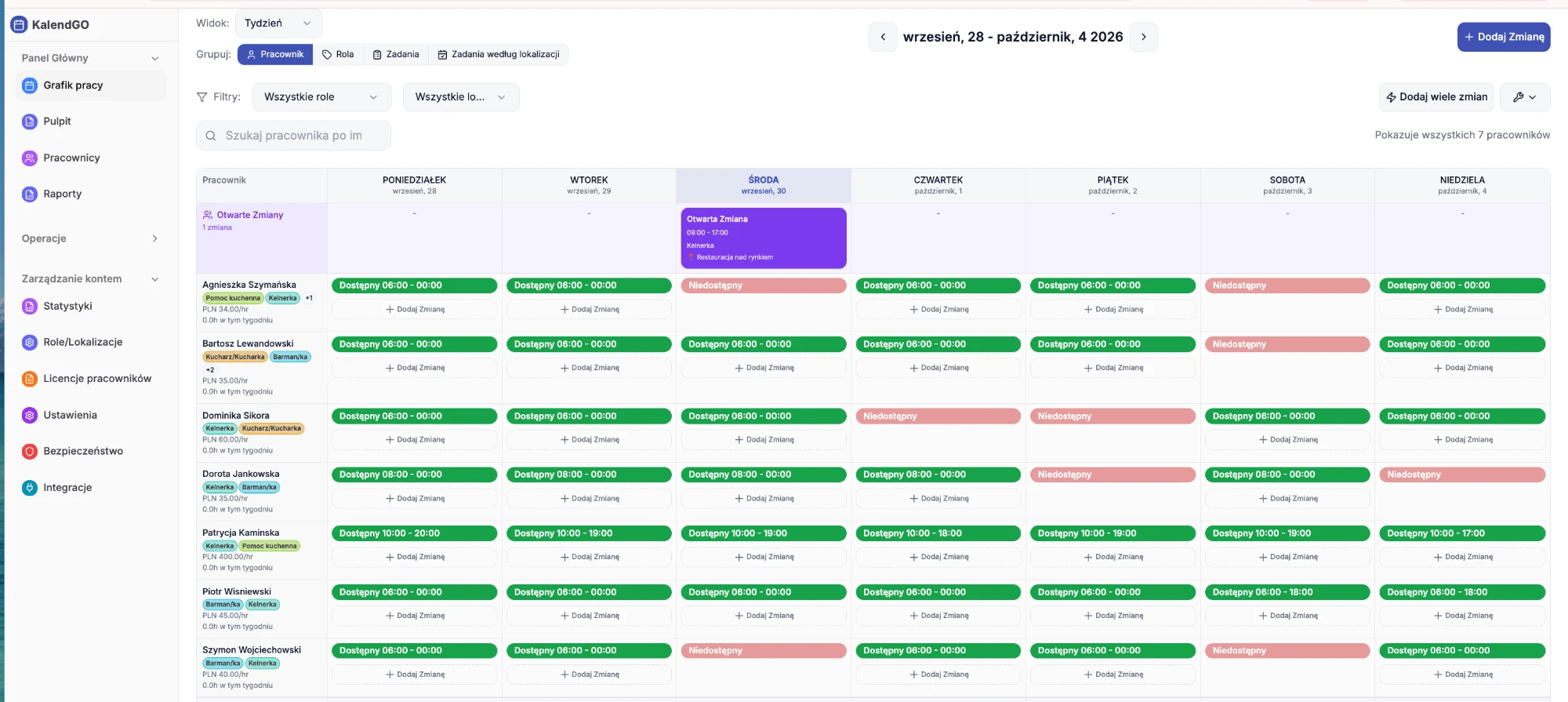
Task: Add shift for Dominika Sikora on Saturday
Action: (1287, 440)
